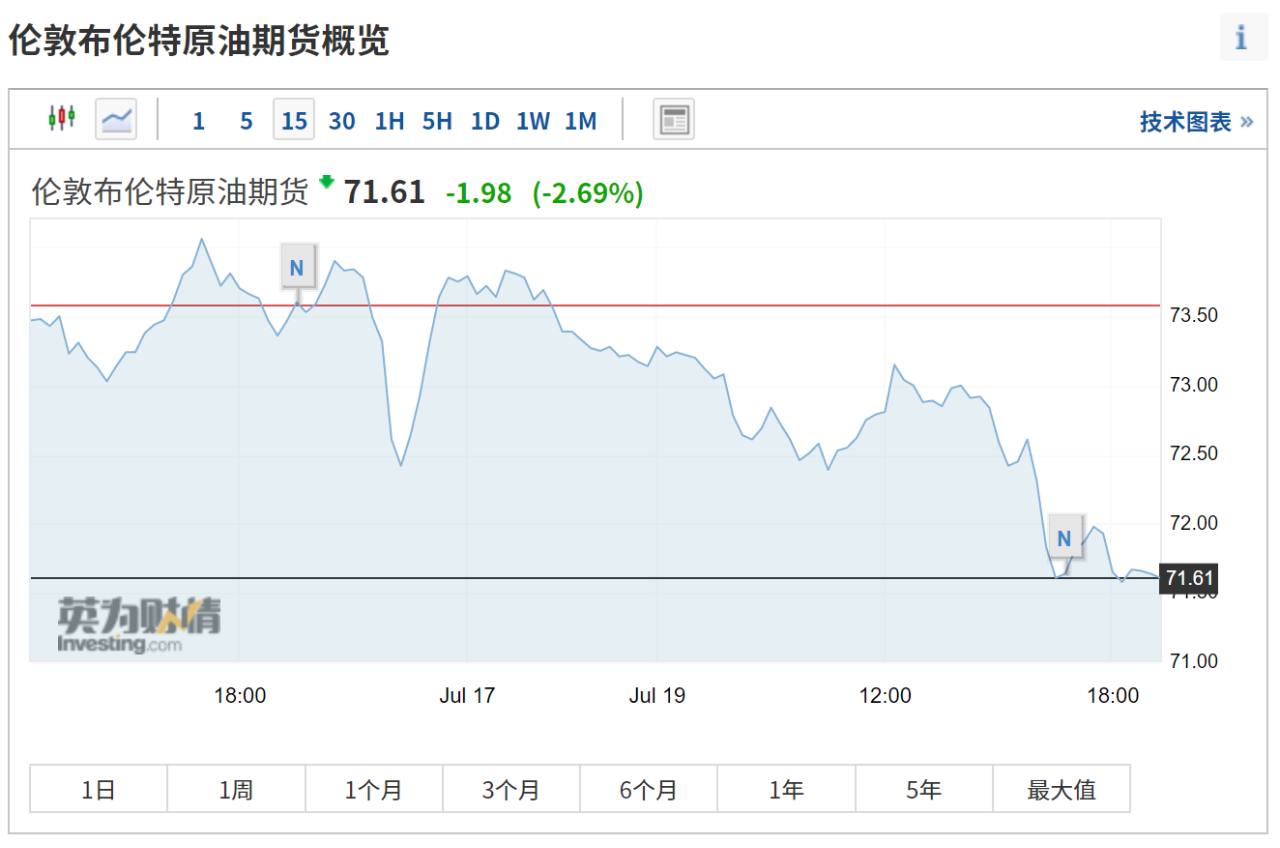1280x848 pixels.
Task: Select the 1 minute interval
Action: click(198, 121)
